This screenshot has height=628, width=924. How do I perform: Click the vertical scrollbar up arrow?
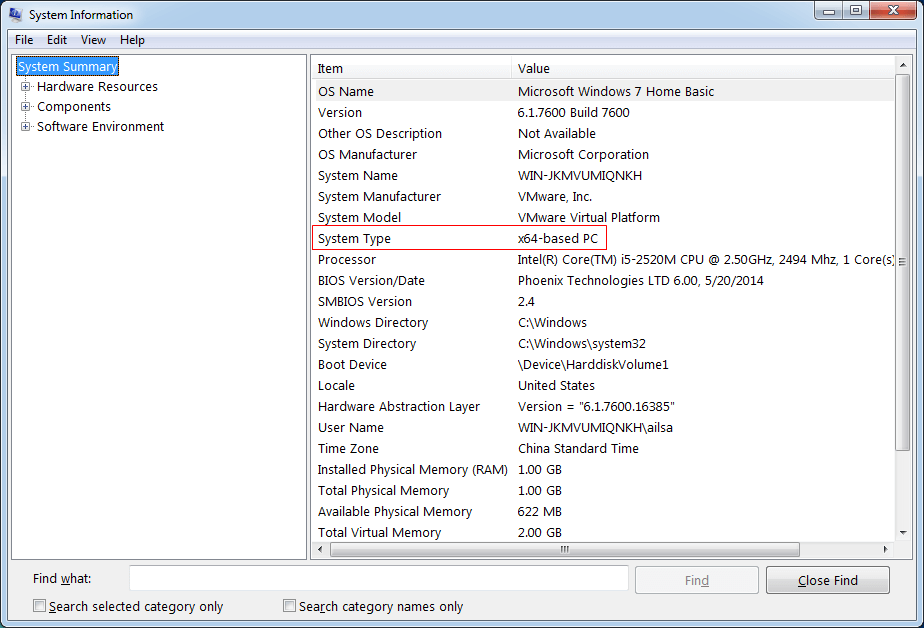[x=903, y=64]
